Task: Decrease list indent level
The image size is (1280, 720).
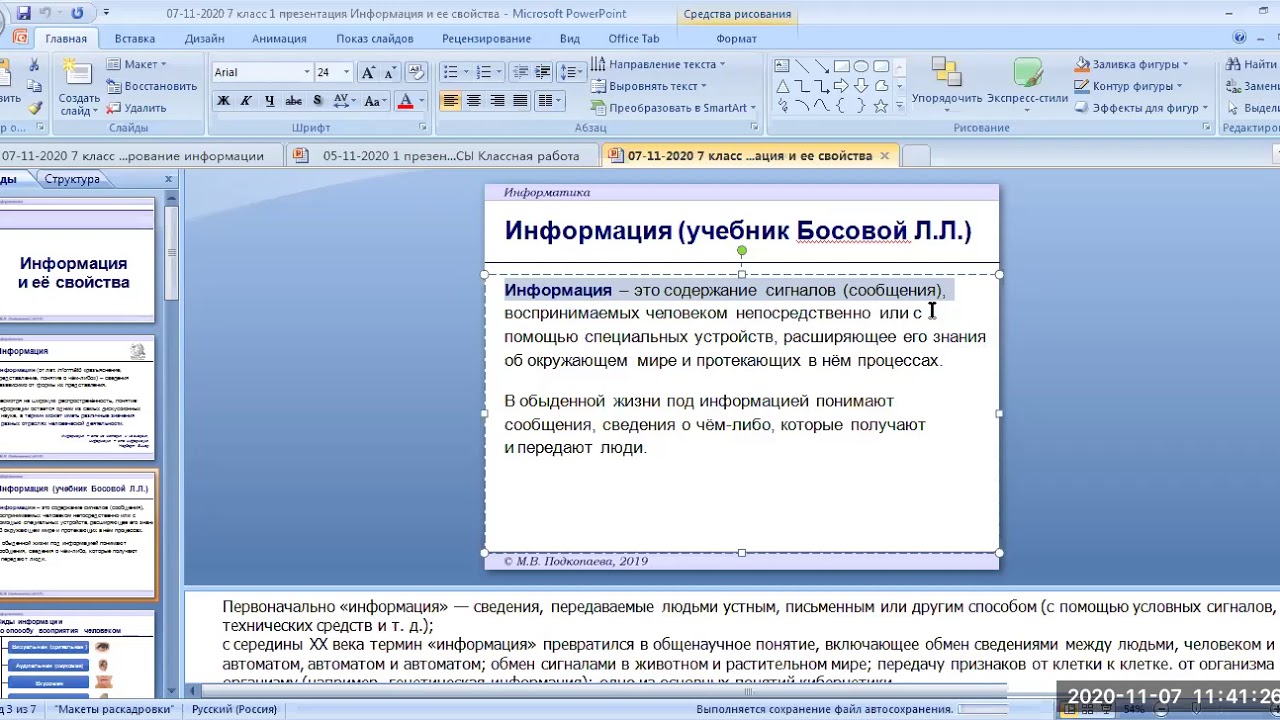Action: coord(519,72)
